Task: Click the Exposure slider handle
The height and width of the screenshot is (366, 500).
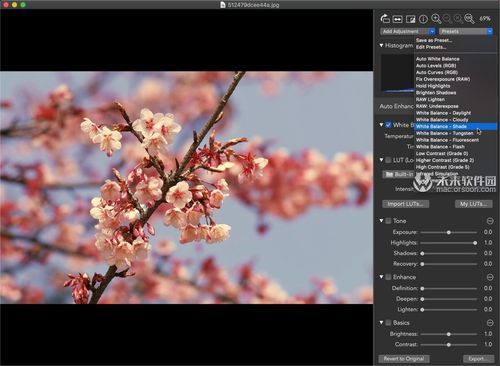Action: (x=449, y=232)
